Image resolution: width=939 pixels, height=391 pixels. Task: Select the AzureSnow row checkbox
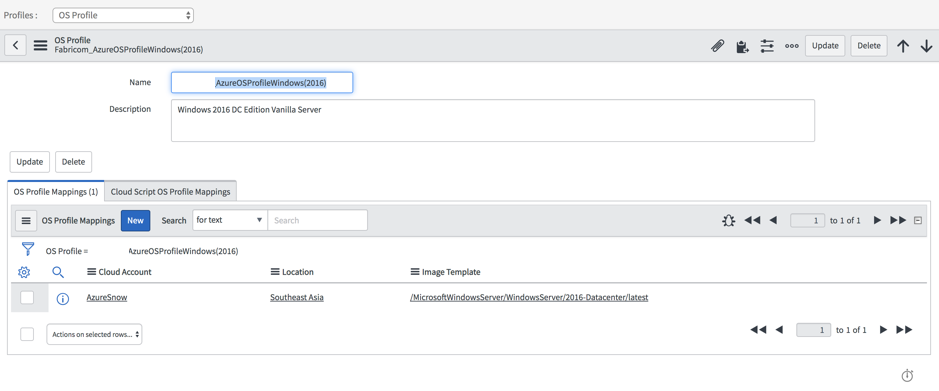point(27,298)
